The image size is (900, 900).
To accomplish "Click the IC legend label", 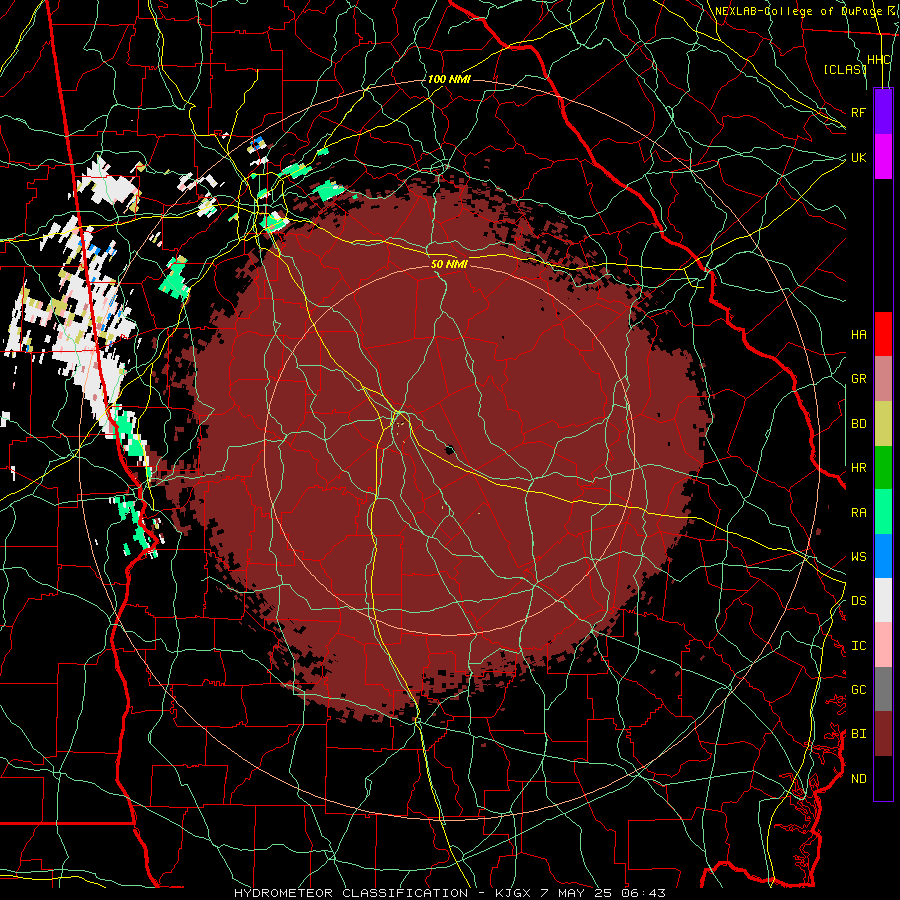I will [858, 646].
